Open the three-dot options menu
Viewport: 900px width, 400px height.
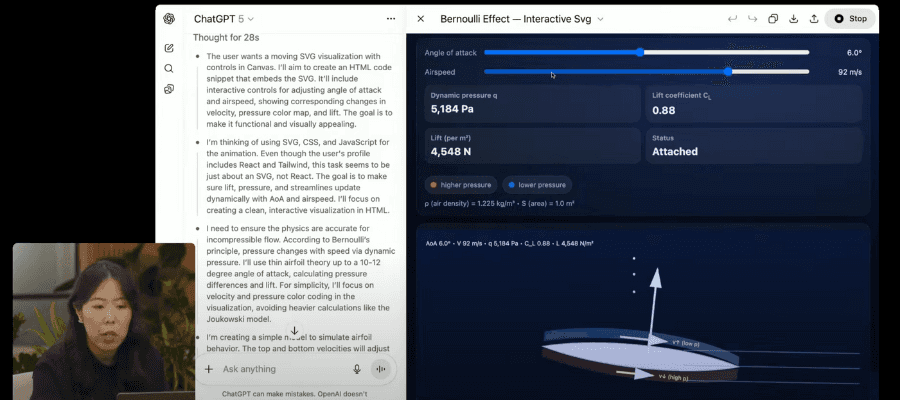(391, 19)
